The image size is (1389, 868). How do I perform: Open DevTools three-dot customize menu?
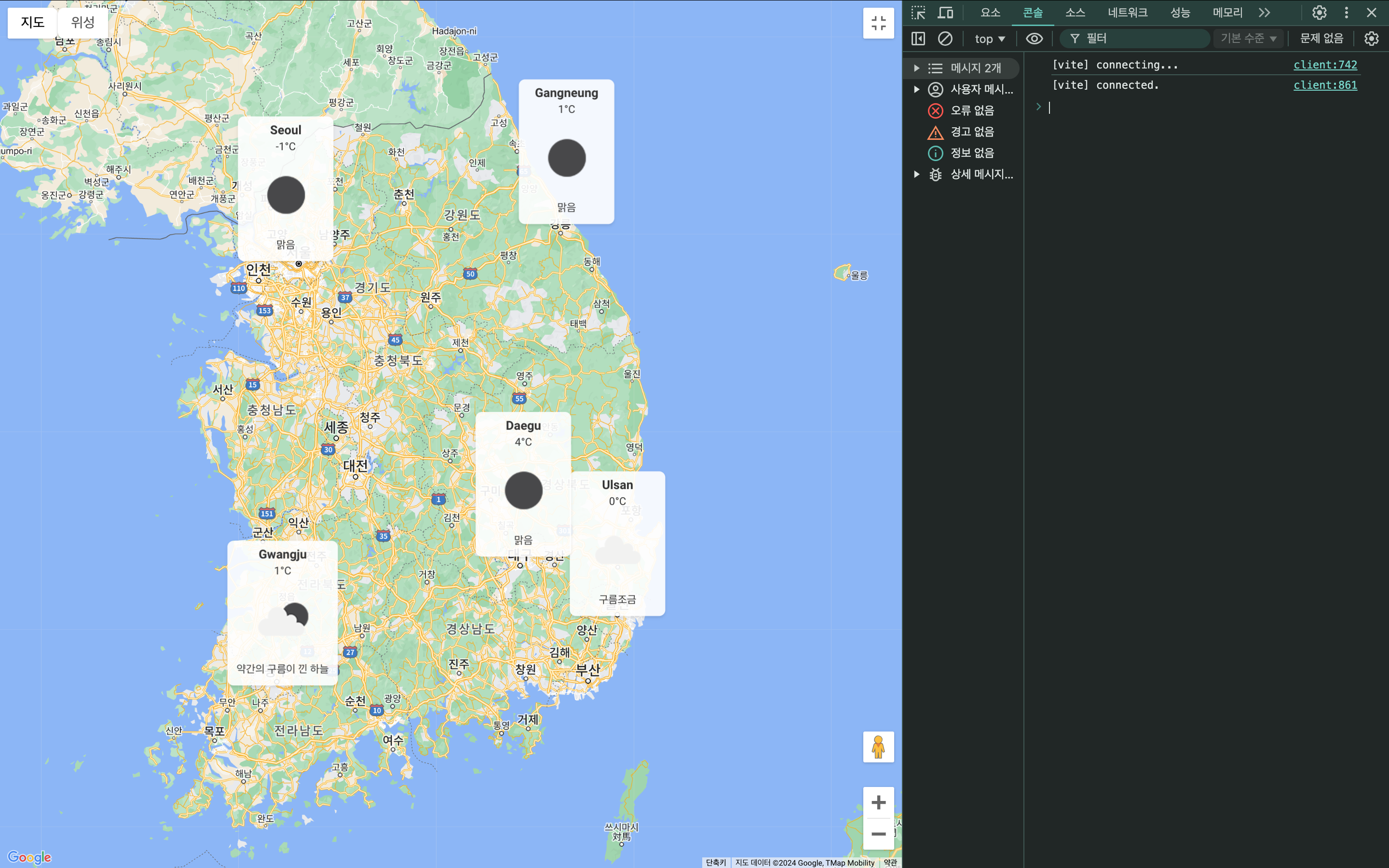coord(1347,13)
